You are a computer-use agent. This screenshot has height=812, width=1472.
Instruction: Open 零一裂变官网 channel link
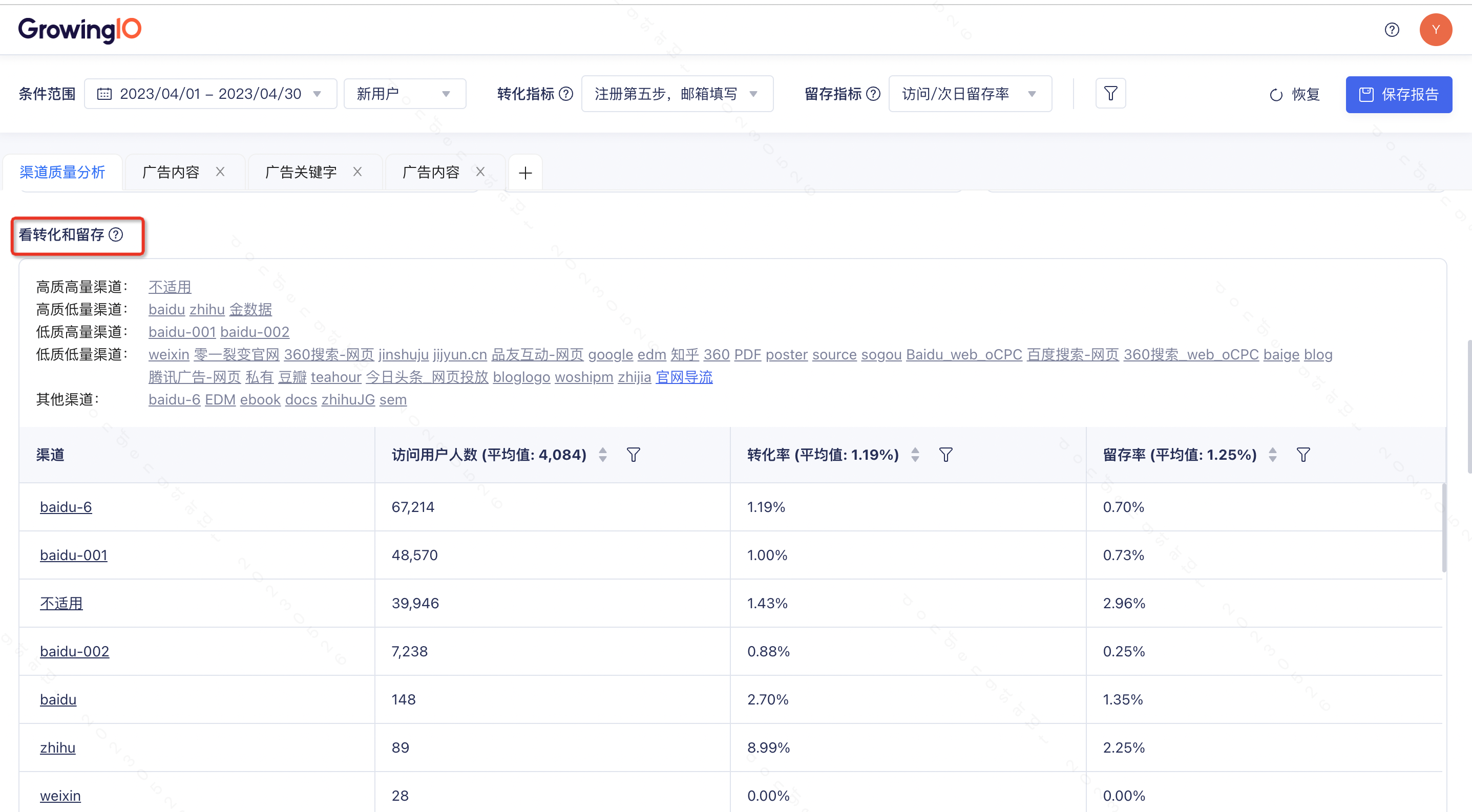click(237, 354)
